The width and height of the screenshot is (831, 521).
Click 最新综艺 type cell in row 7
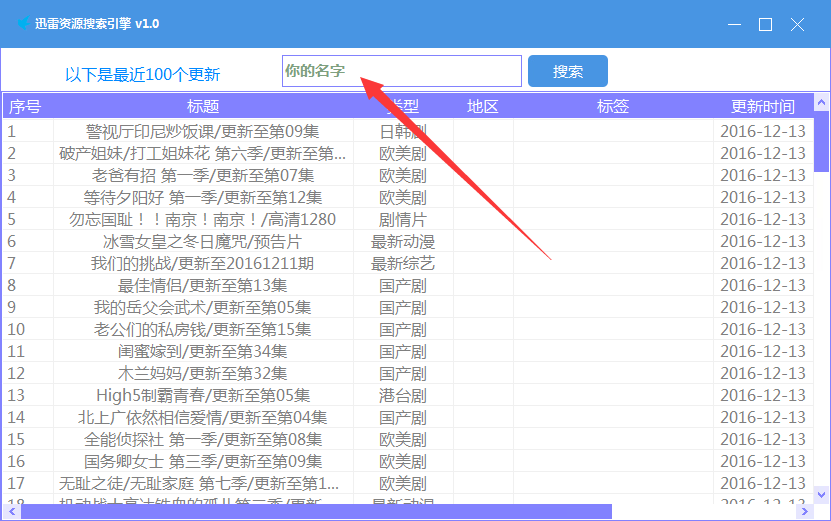[x=403, y=263]
